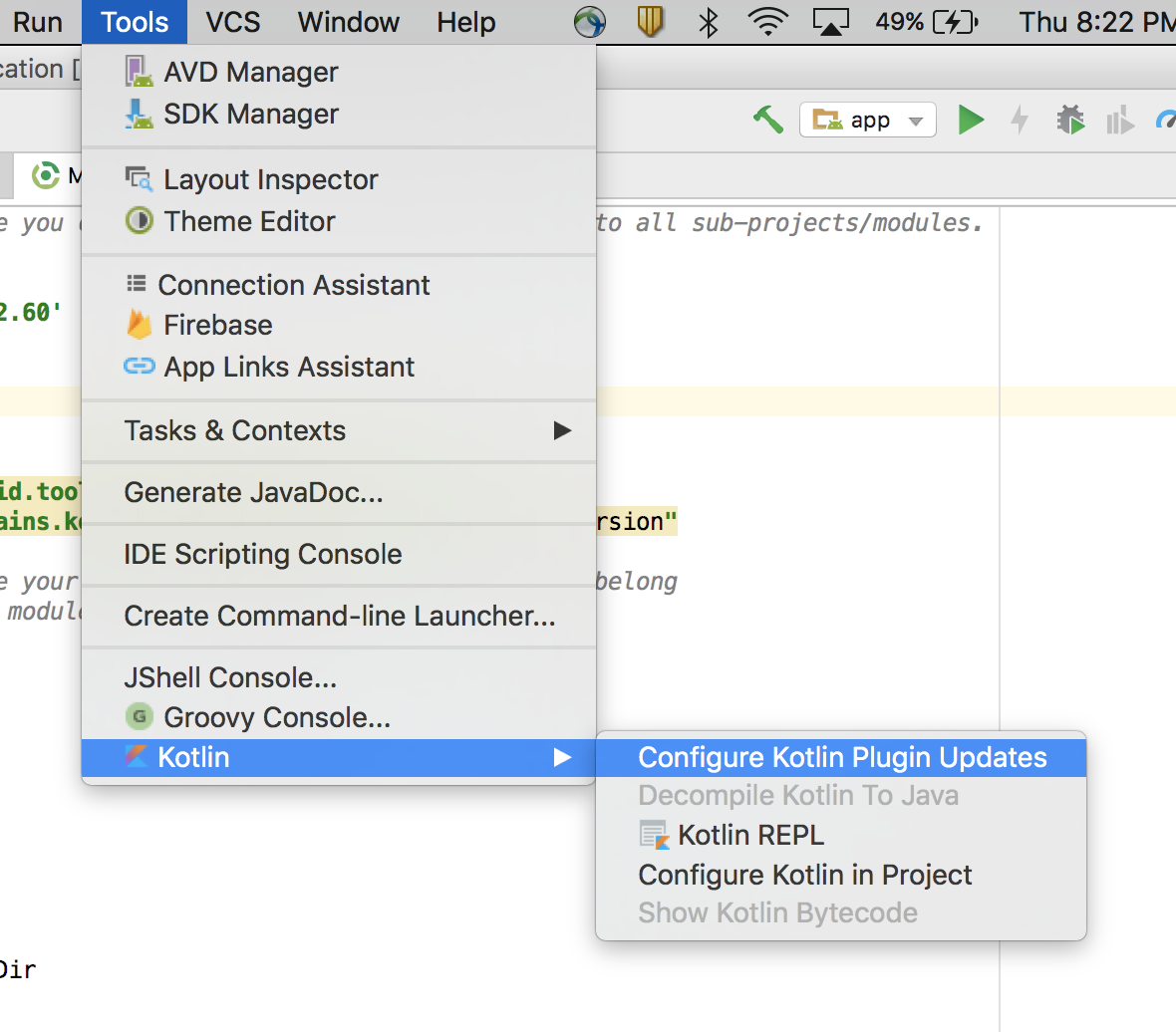Close the Tools menu via its title
The height and width of the screenshot is (1032, 1176).
[x=135, y=23]
